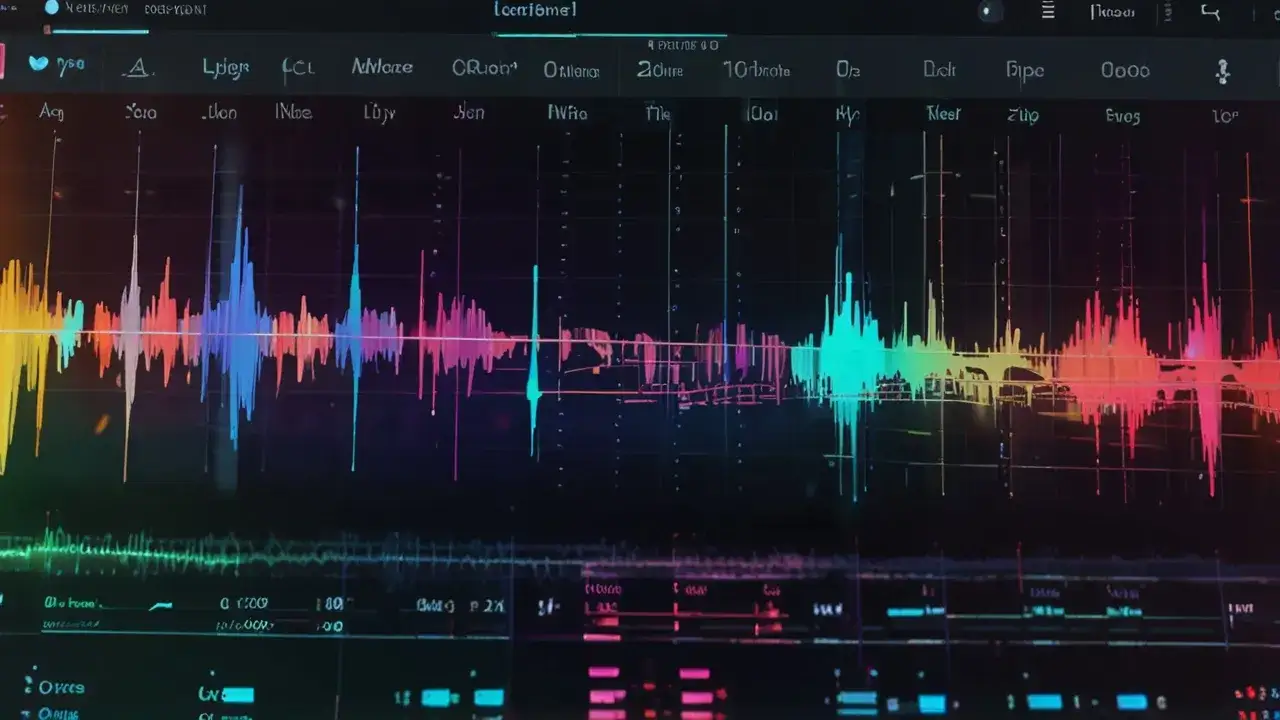Toggle the 'Oves' radio dot at bottom left
The image size is (1280, 720).
(31, 687)
